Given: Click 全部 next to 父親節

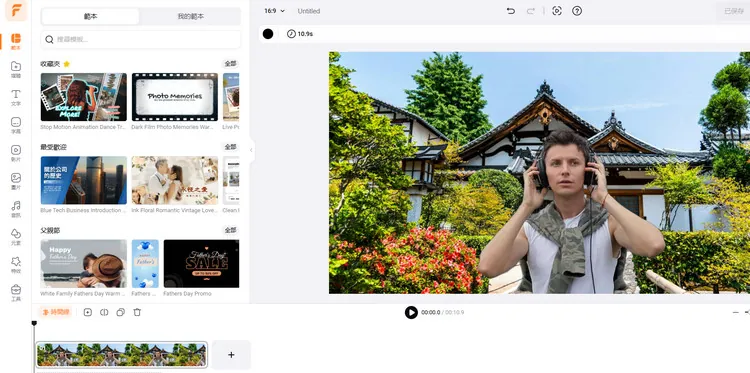Looking at the screenshot, I should pos(231,230).
